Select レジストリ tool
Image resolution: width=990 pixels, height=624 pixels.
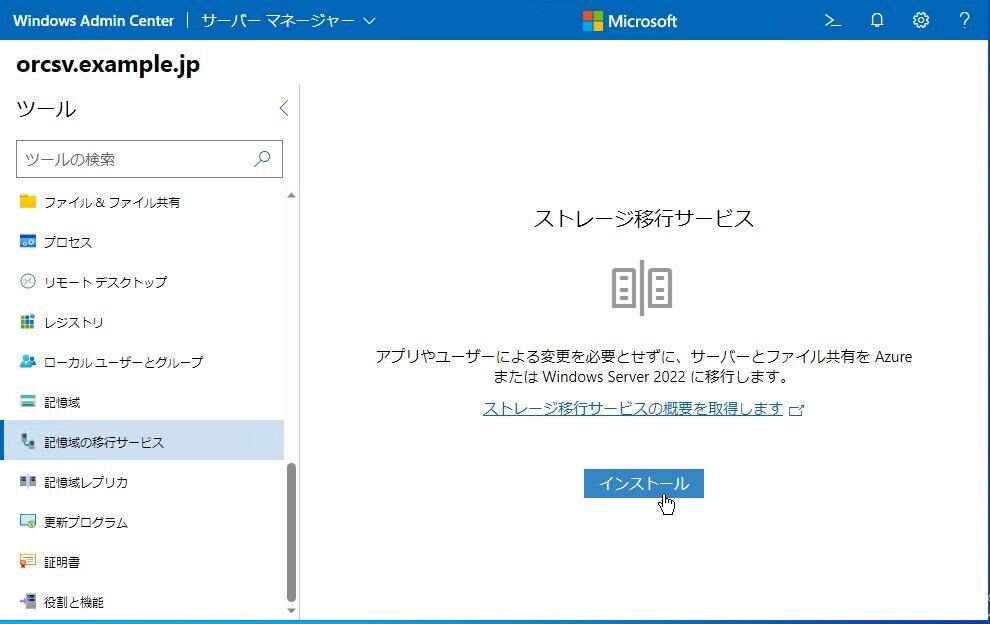143,322
